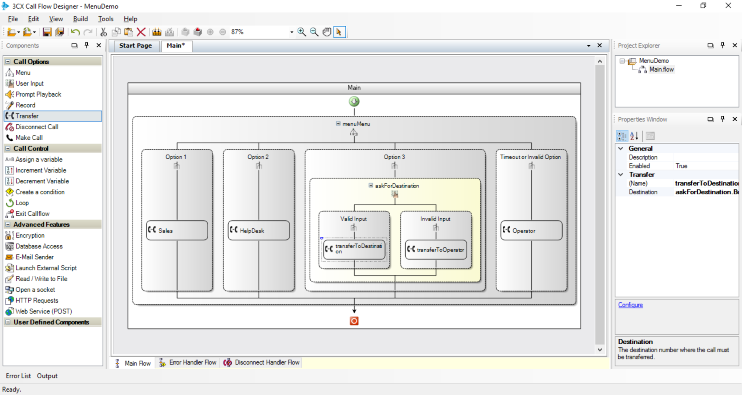Switch to the Disconnect Handler Flow tab
742x395 pixels.
261,363
